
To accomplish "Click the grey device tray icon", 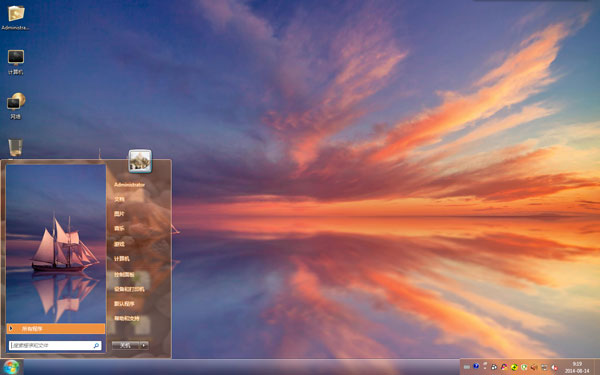I will tap(485, 366).
